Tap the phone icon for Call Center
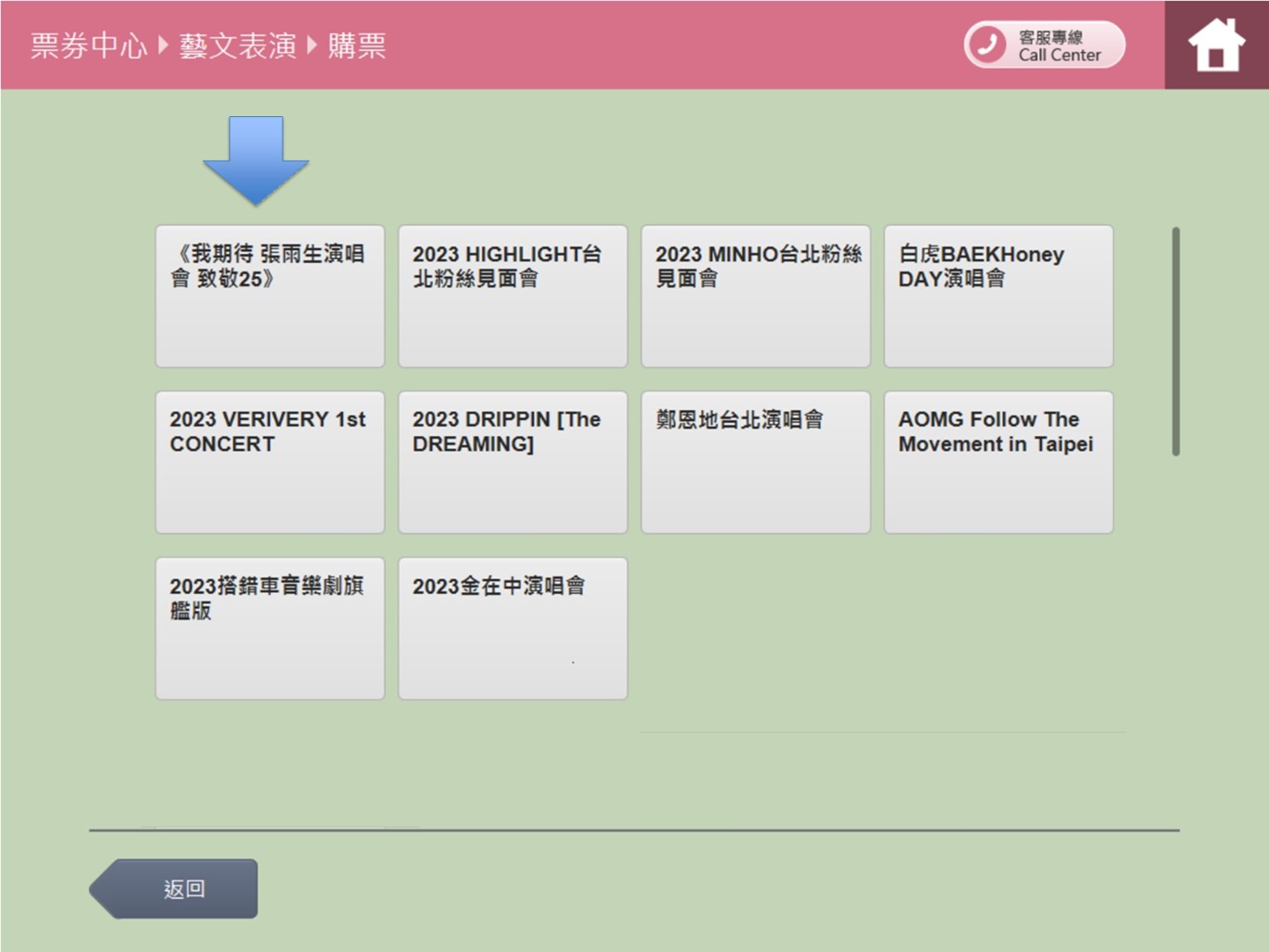Viewport: 1269px width, 952px height. (987, 45)
